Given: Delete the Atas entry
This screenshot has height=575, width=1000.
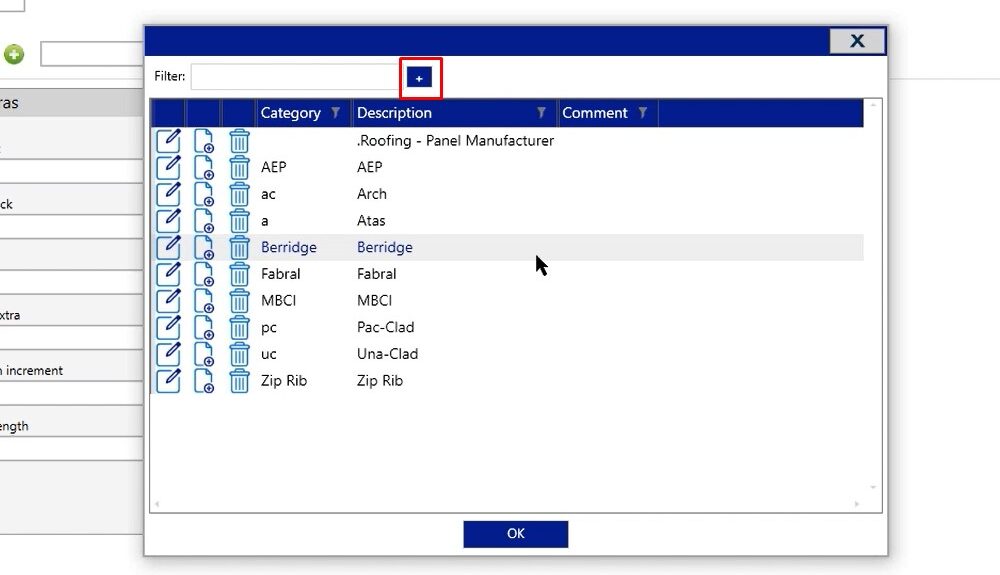Looking at the screenshot, I should [x=239, y=221].
